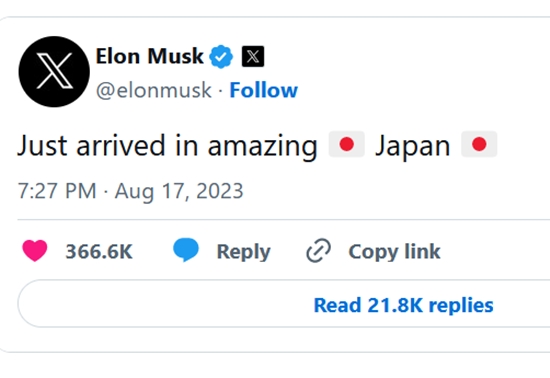Open the Elon Musk display name
The width and height of the screenshot is (550, 378).
(150, 56)
